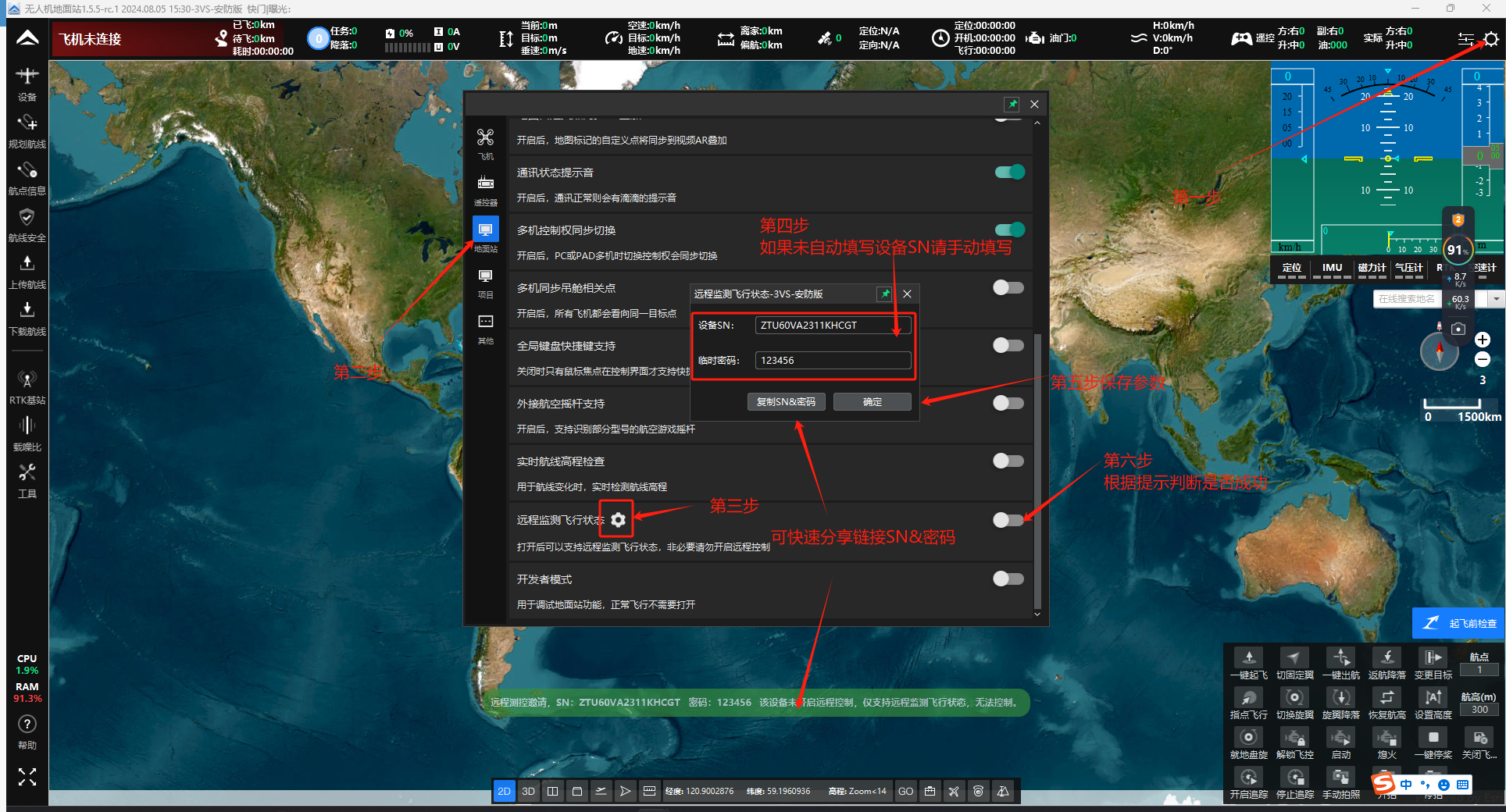Click the 解锁飞控 unlock flight control icon
The width and height of the screenshot is (1506, 812).
click(x=1294, y=737)
